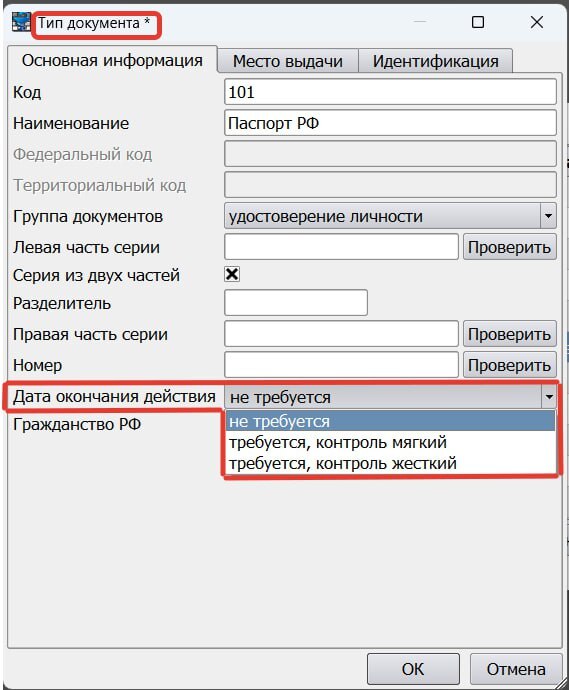Click Проверить next to Левая часть серии
The height and width of the screenshot is (690, 569).
(x=509, y=247)
